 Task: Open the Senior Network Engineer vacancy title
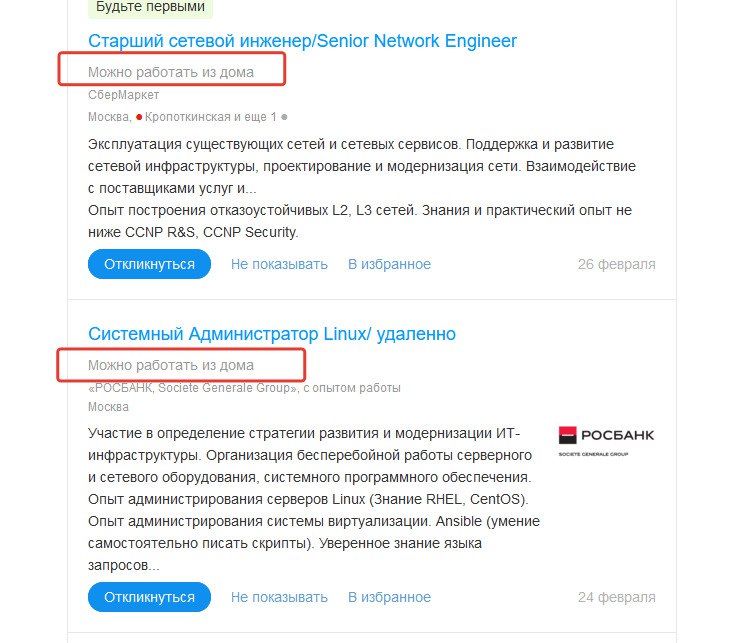(x=302, y=41)
